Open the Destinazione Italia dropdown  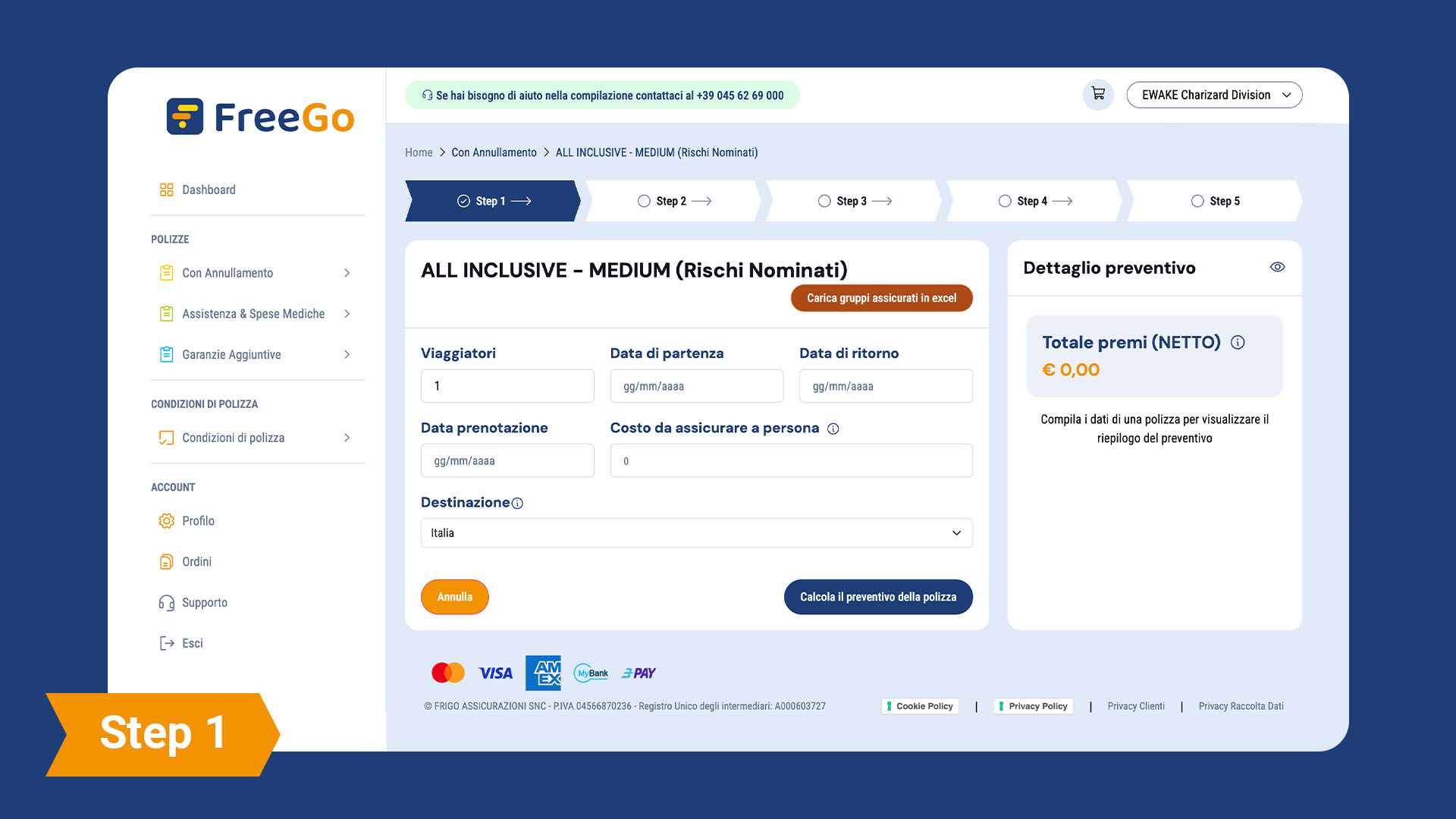tap(696, 533)
